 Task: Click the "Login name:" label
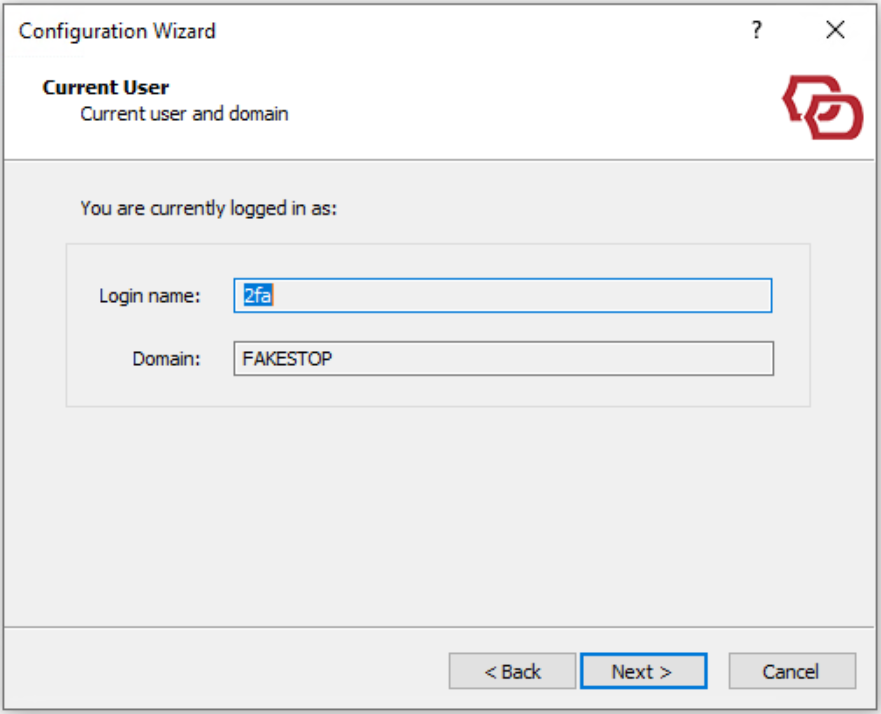click(x=150, y=296)
